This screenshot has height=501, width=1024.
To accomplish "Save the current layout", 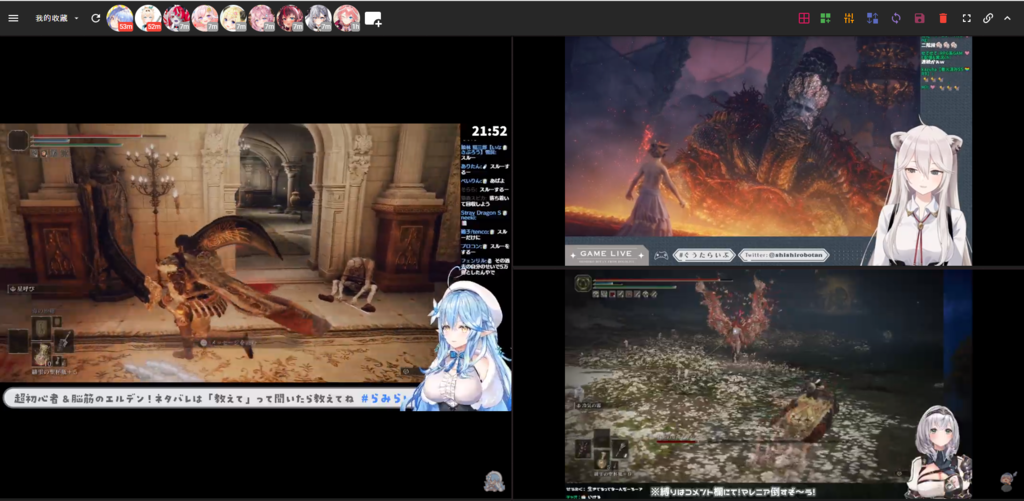I will (920, 18).
